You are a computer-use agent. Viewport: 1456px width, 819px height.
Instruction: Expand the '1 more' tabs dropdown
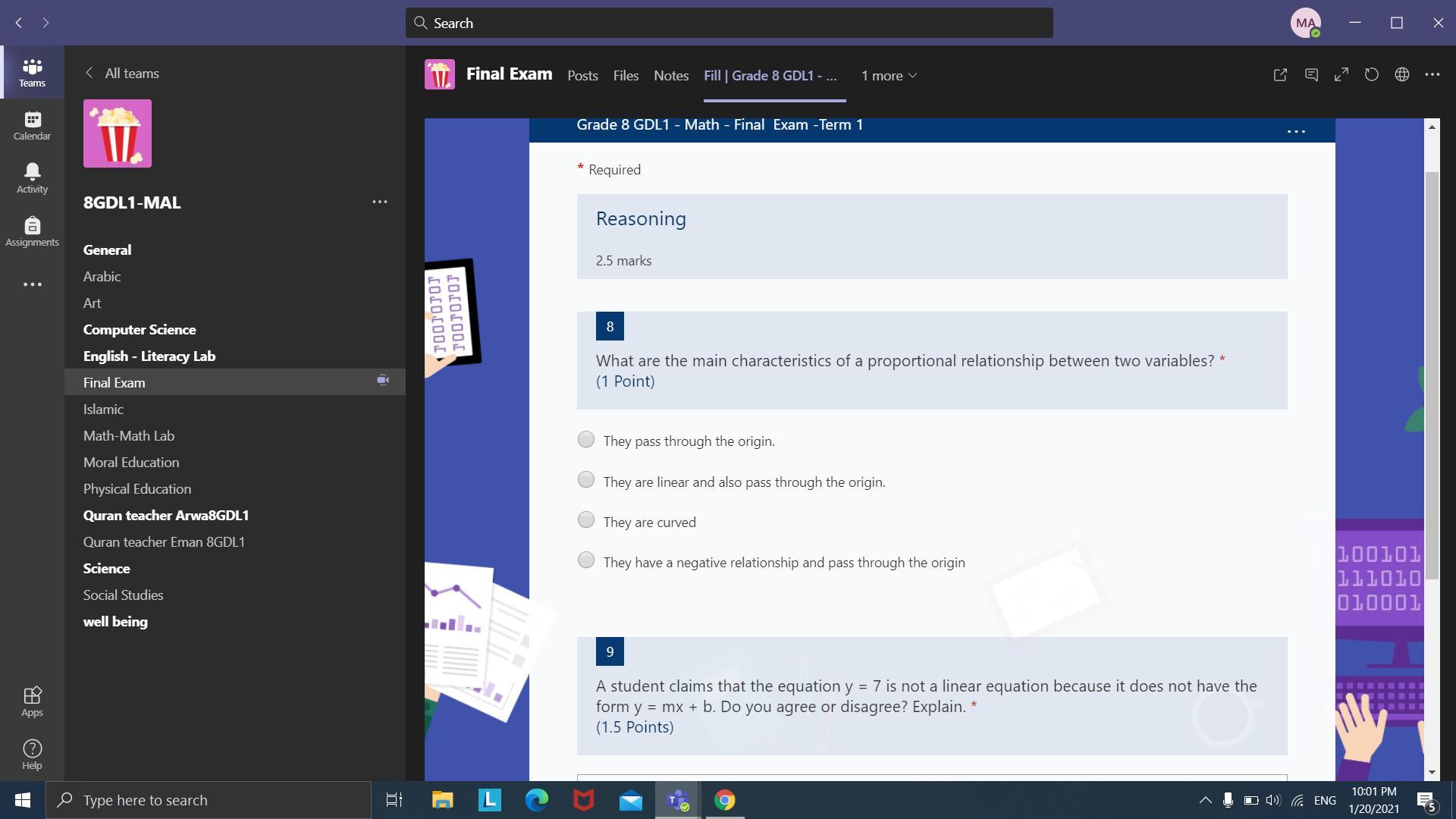tap(889, 76)
